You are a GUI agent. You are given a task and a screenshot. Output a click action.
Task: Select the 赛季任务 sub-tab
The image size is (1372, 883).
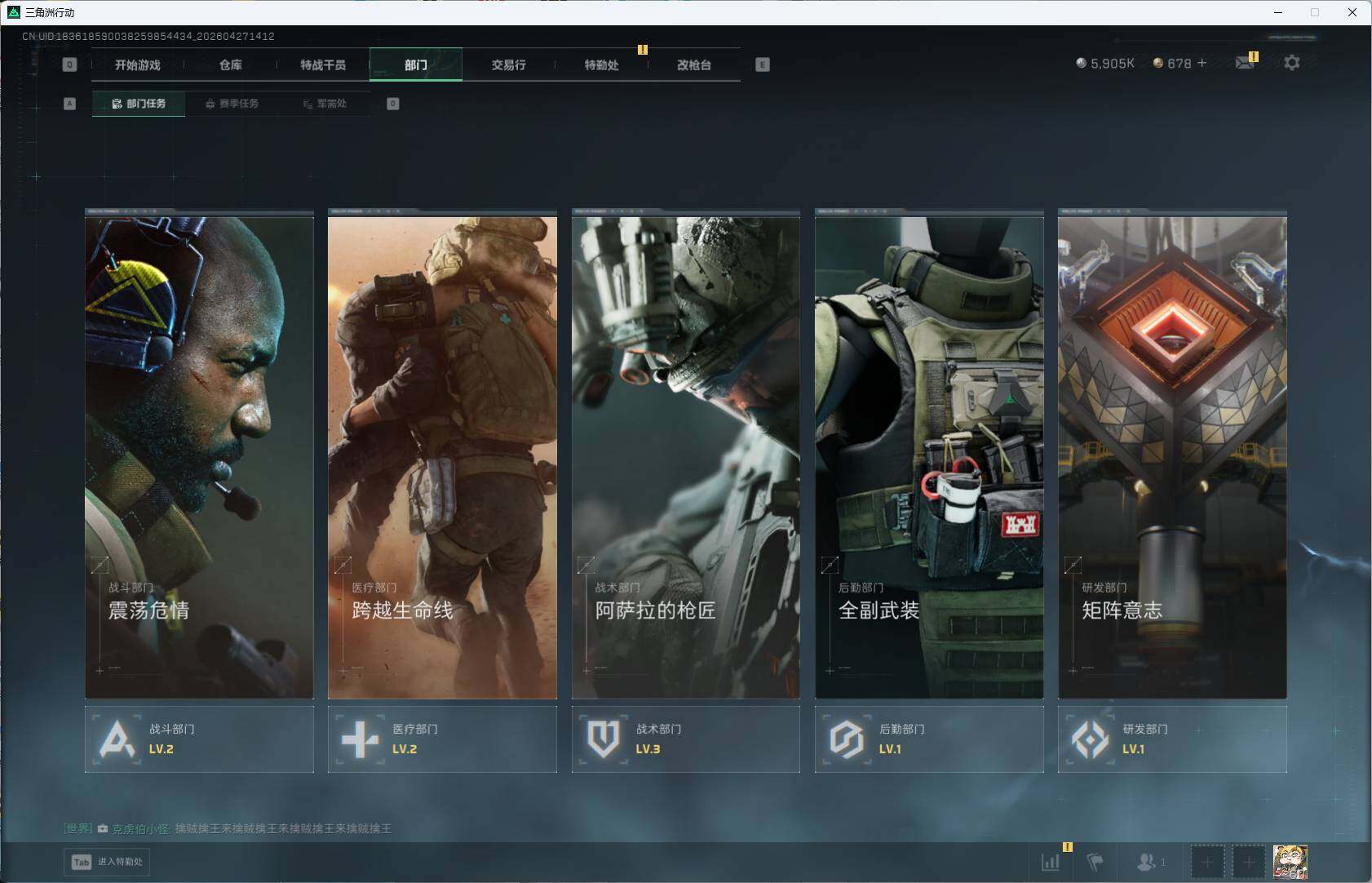(232, 104)
